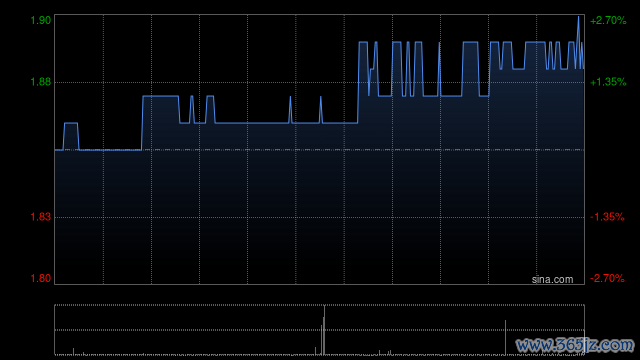
Task: Click the dotted previous-close baseline
Action: point(320,150)
